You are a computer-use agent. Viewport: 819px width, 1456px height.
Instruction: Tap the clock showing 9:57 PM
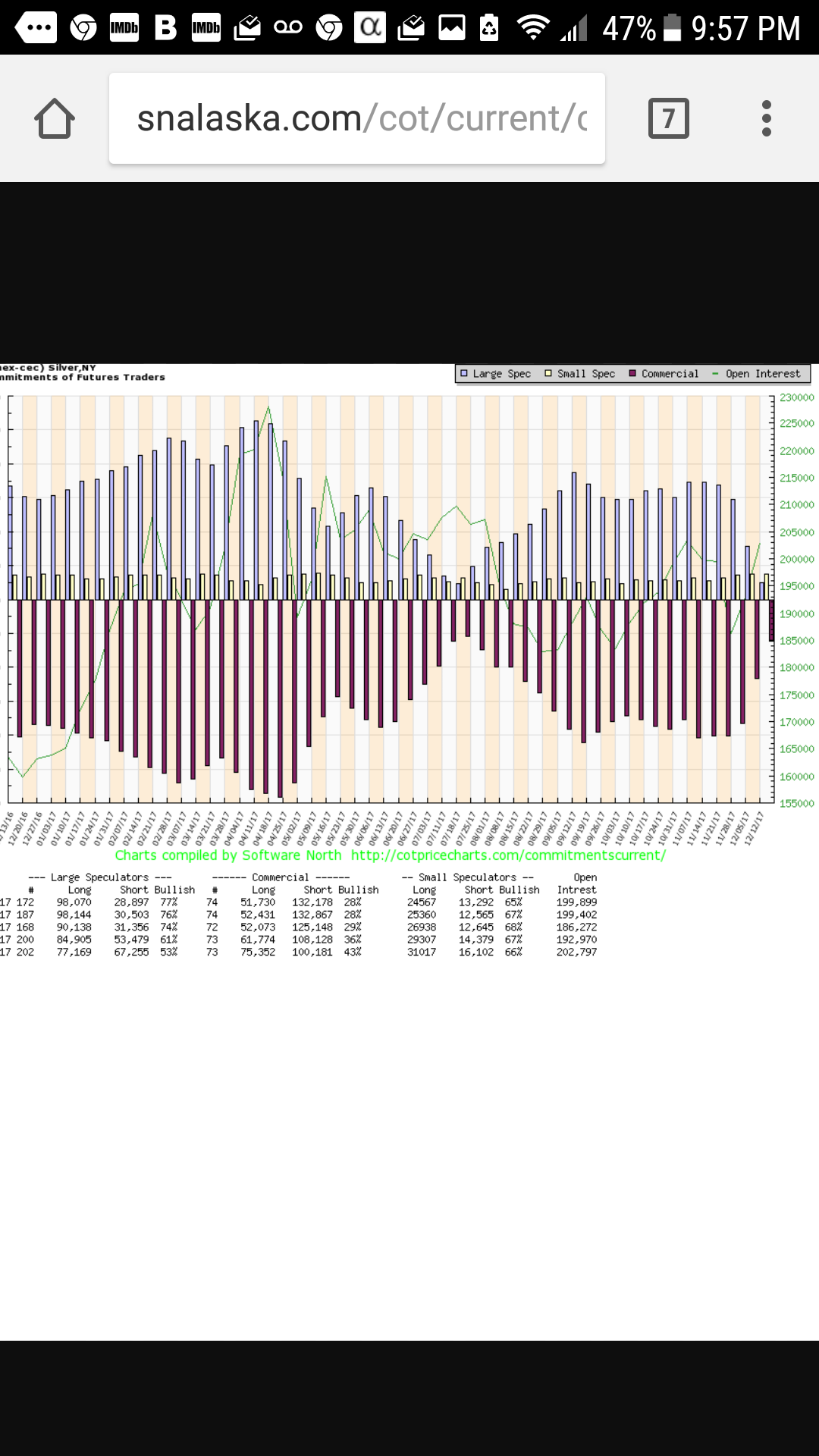745,28
